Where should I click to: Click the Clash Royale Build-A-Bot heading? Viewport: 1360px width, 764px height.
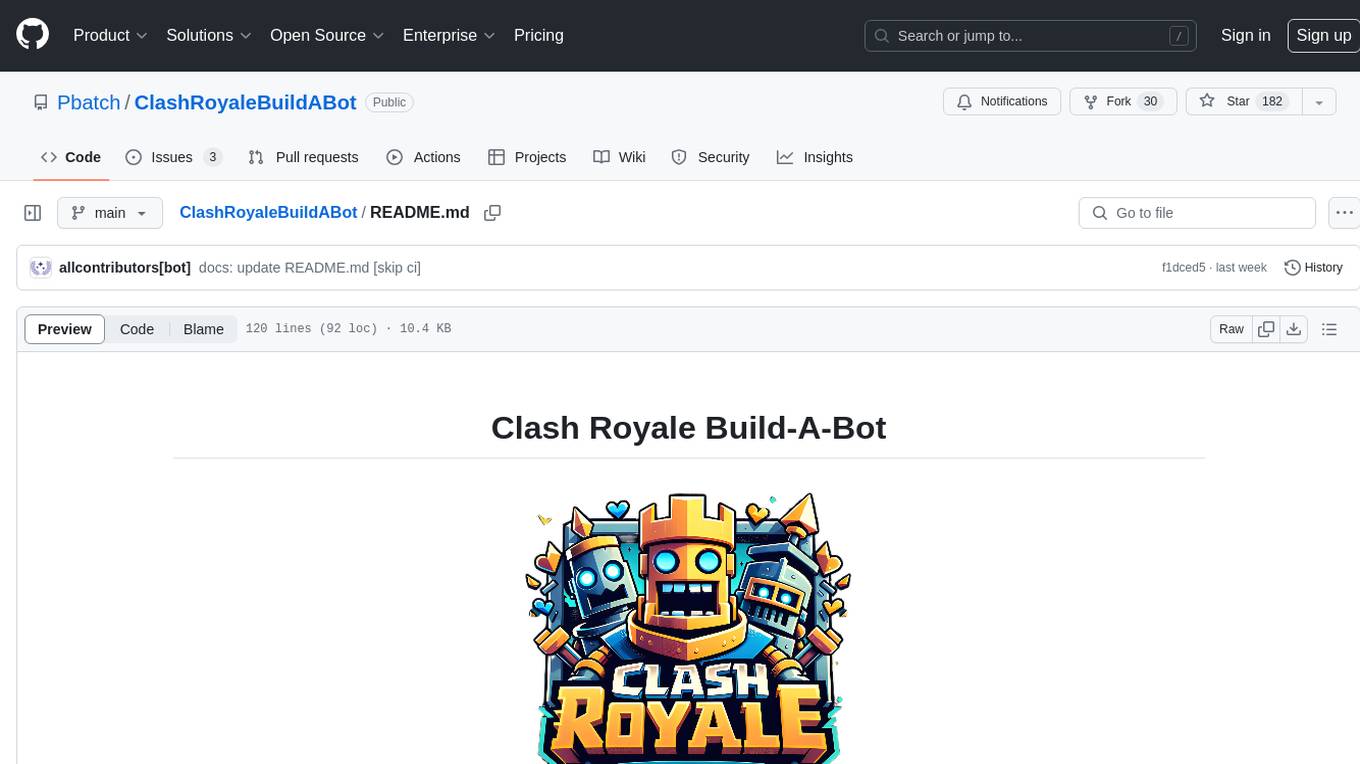[x=688, y=428]
